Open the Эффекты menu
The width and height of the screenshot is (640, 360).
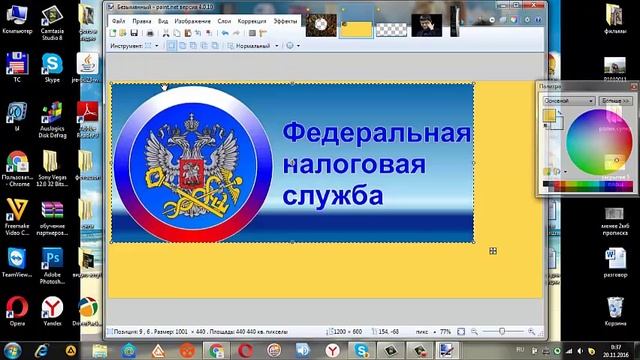pos(285,21)
